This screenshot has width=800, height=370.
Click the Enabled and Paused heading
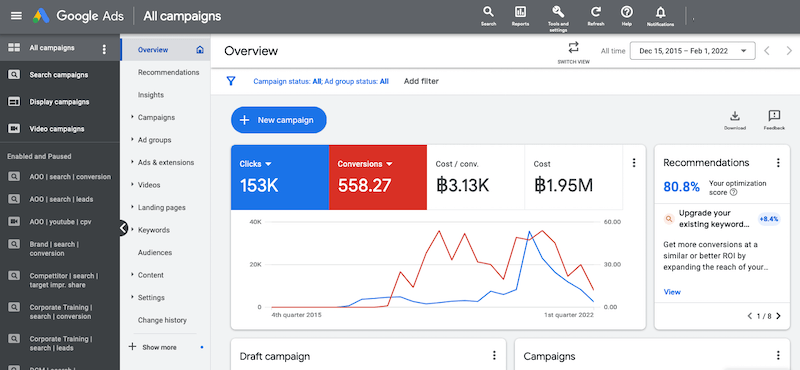pyautogui.click(x=39, y=156)
